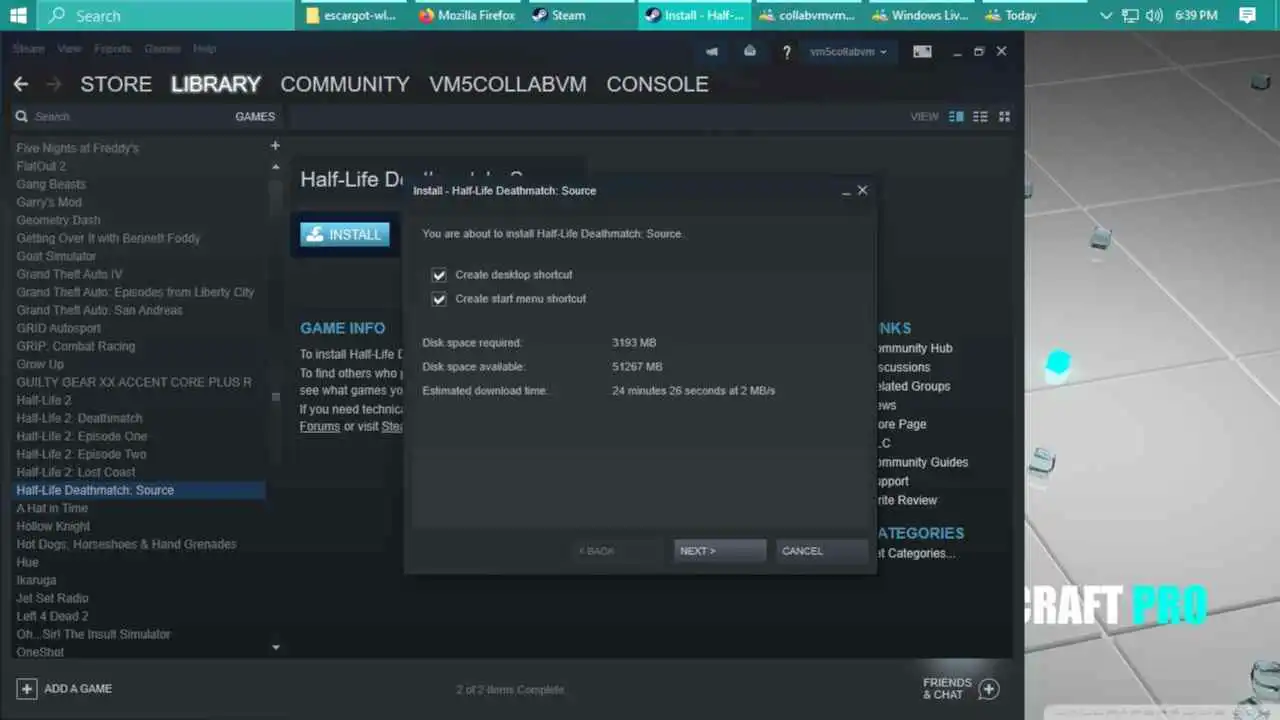This screenshot has height=720, width=1280.
Task: Click the plus icon above game list
Action: pyautogui.click(x=275, y=145)
